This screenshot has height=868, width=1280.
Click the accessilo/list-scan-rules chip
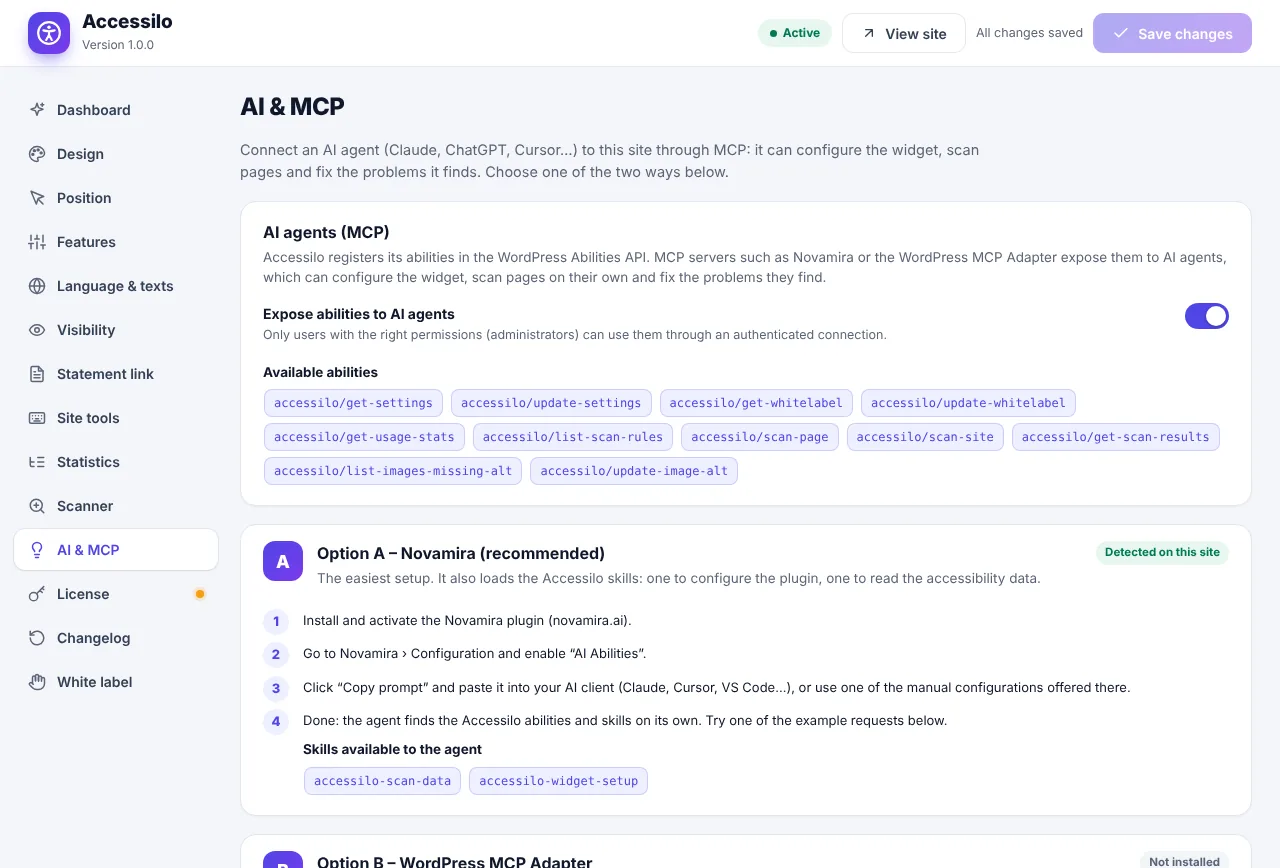[x=573, y=437]
